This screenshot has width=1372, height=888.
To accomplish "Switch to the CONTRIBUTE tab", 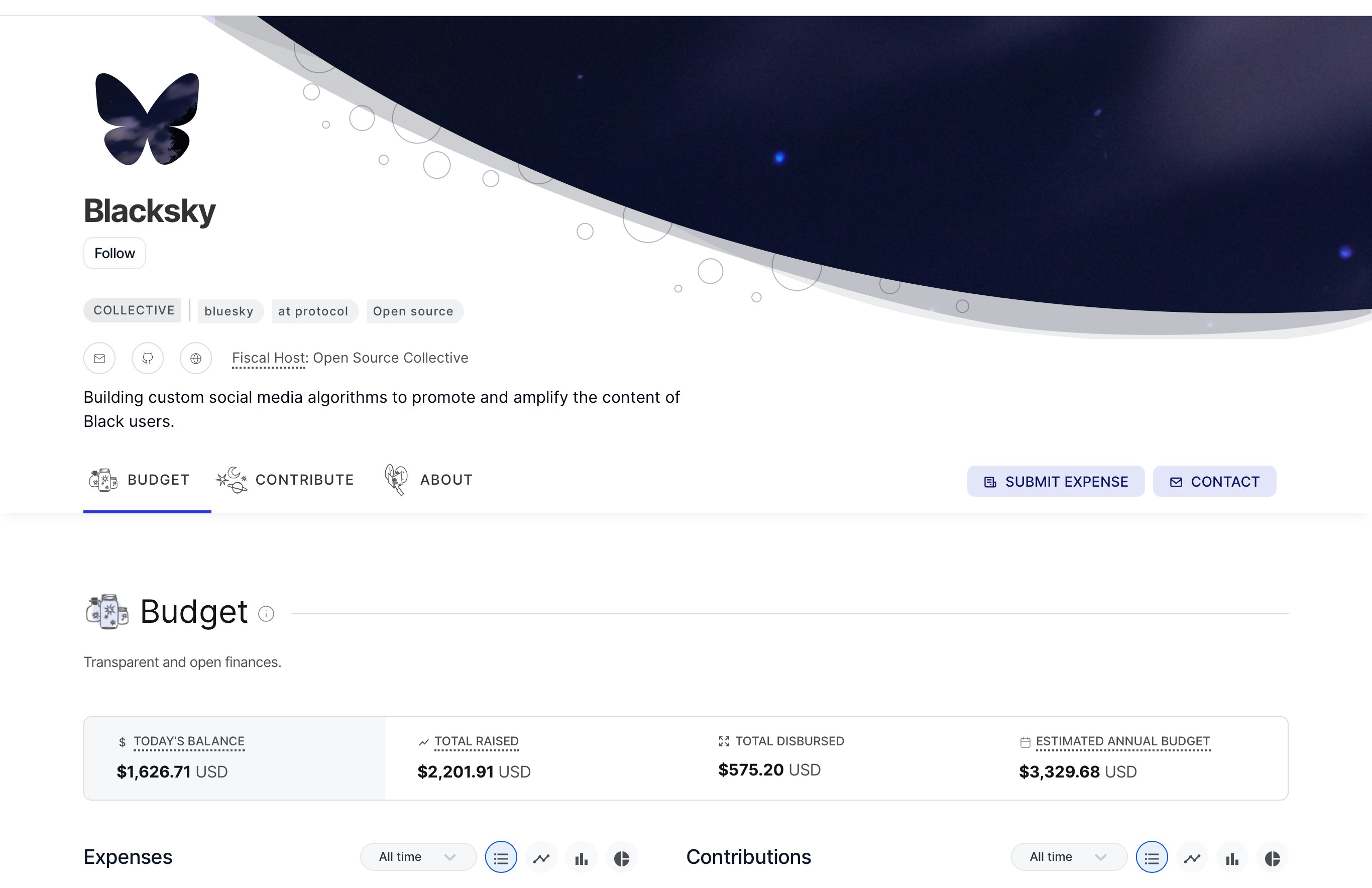I will point(285,480).
